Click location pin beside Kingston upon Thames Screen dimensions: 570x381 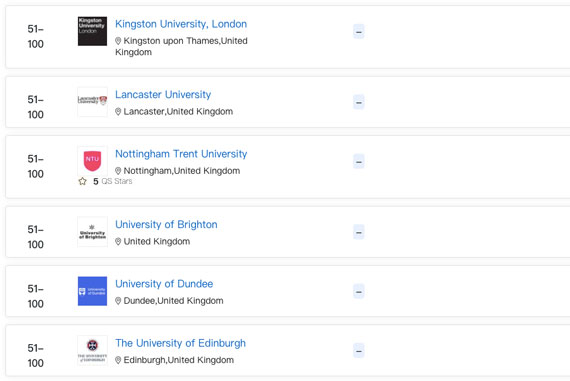click(118, 41)
